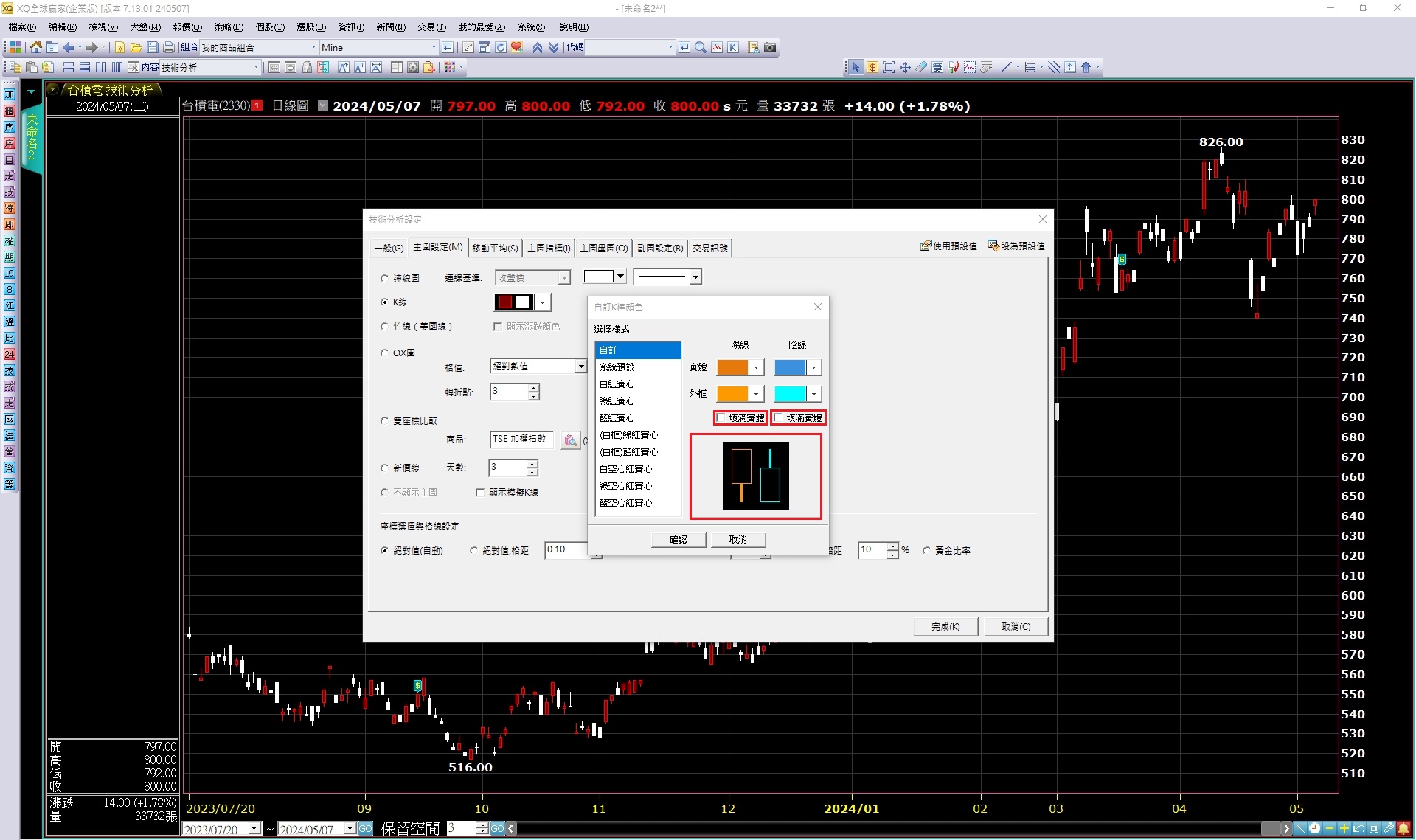Check the 顯示模擬K線 option

coord(480,492)
